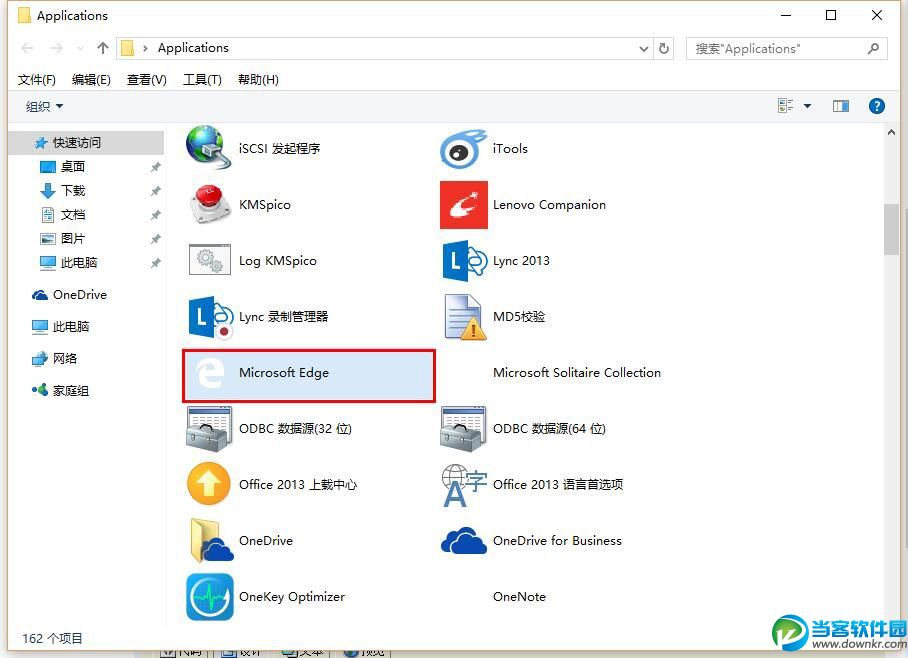Unpin 文档 using its pin icon
908x658 pixels.
tap(155, 215)
